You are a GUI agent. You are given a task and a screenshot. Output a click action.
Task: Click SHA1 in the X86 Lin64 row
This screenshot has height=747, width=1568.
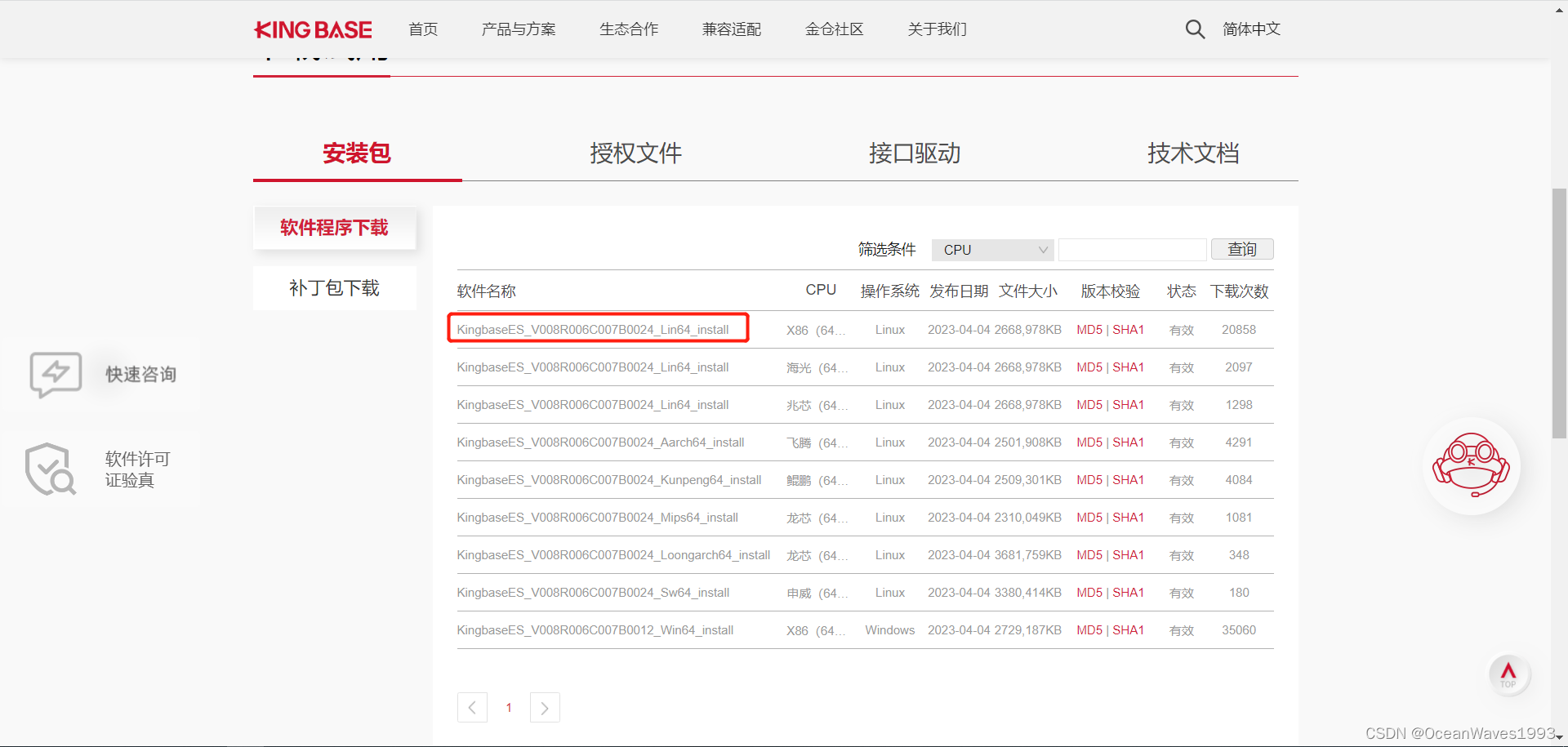[1128, 330]
